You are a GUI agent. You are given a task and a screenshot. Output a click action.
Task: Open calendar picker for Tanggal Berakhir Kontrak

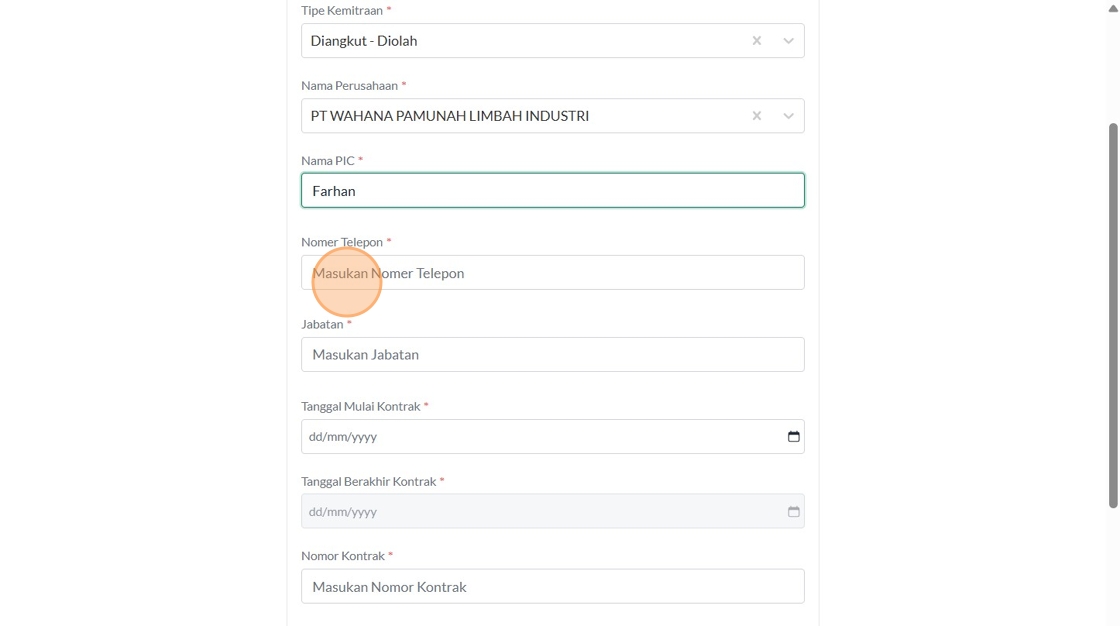(794, 512)
